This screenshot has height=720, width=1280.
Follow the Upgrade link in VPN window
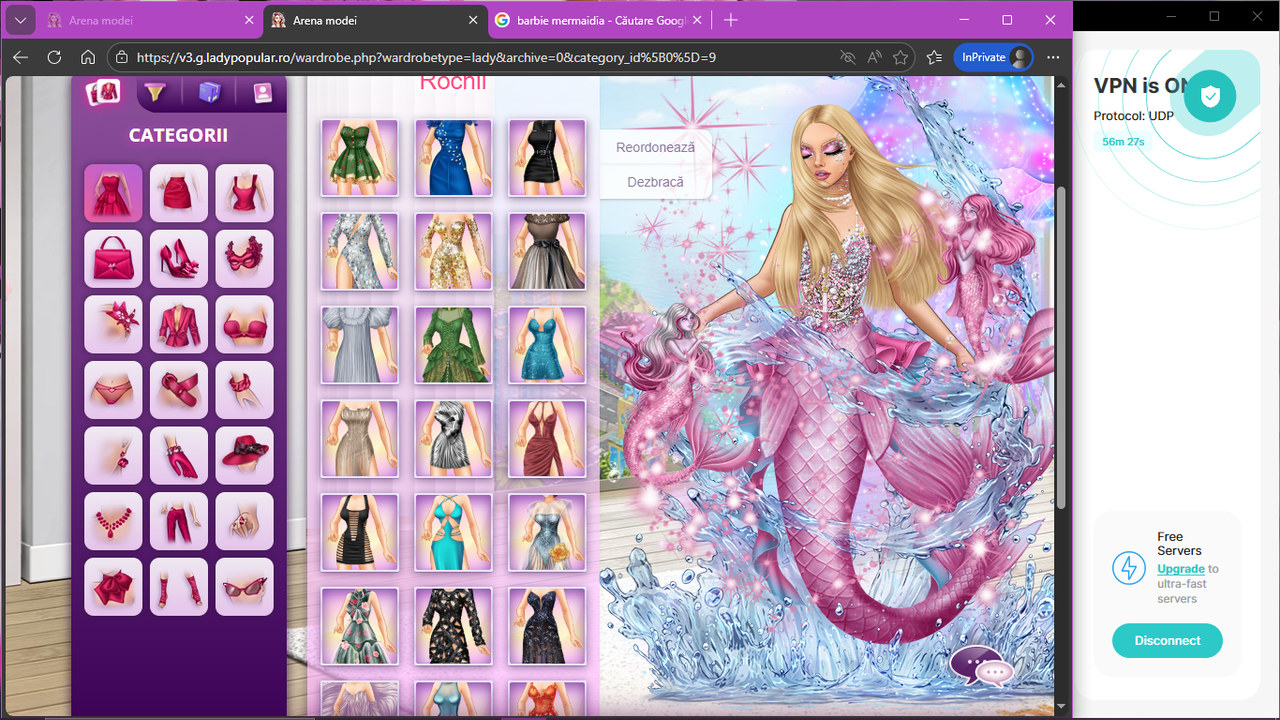1181,569
